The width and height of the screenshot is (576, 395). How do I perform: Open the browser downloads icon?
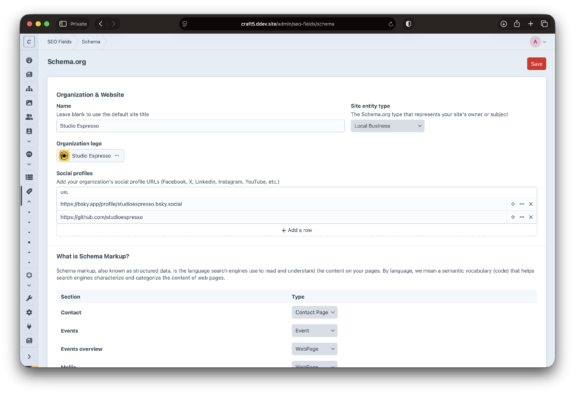coord(503,24)
